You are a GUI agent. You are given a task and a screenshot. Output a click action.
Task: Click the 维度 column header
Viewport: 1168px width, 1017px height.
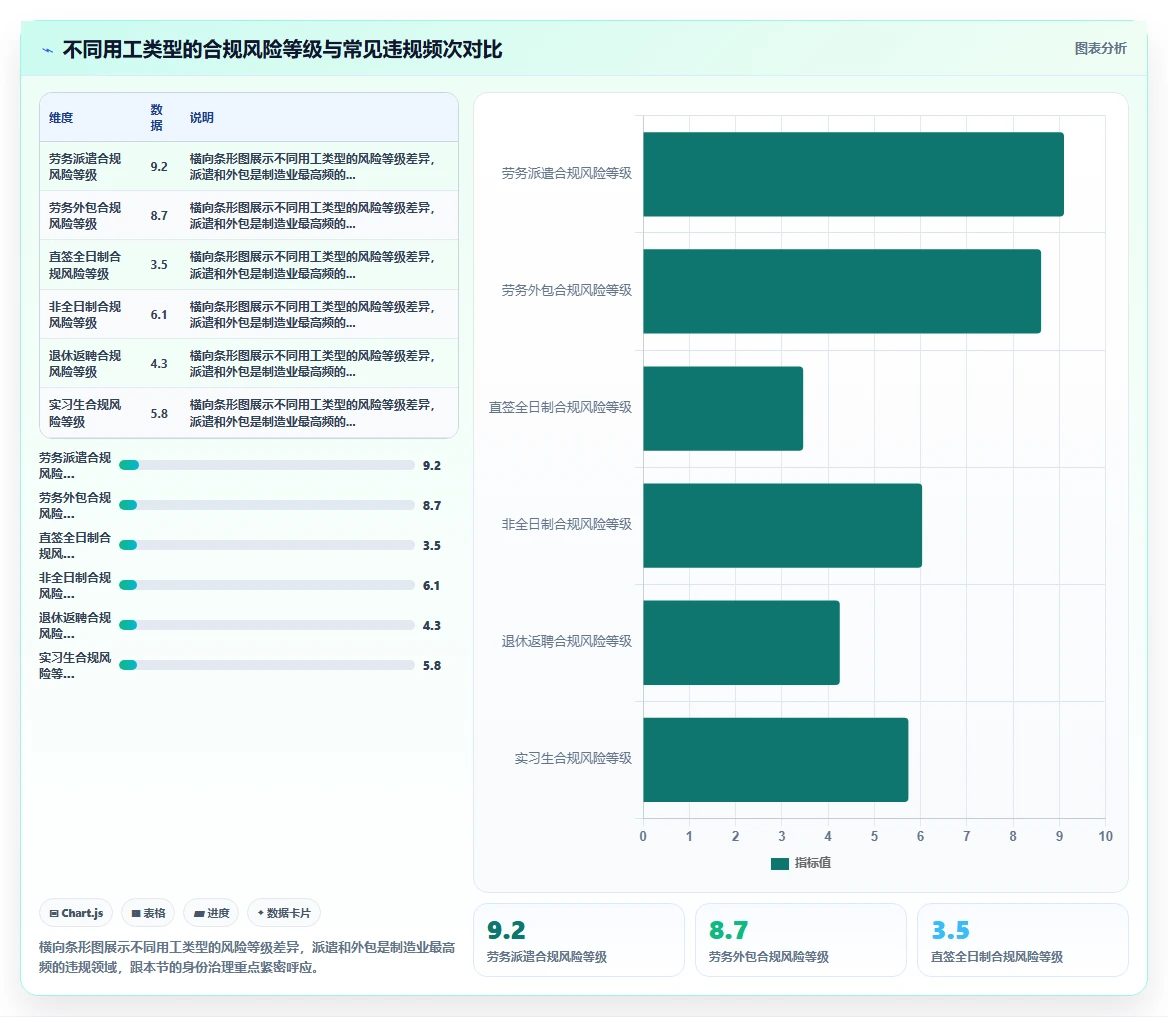(x=61, y=118)
